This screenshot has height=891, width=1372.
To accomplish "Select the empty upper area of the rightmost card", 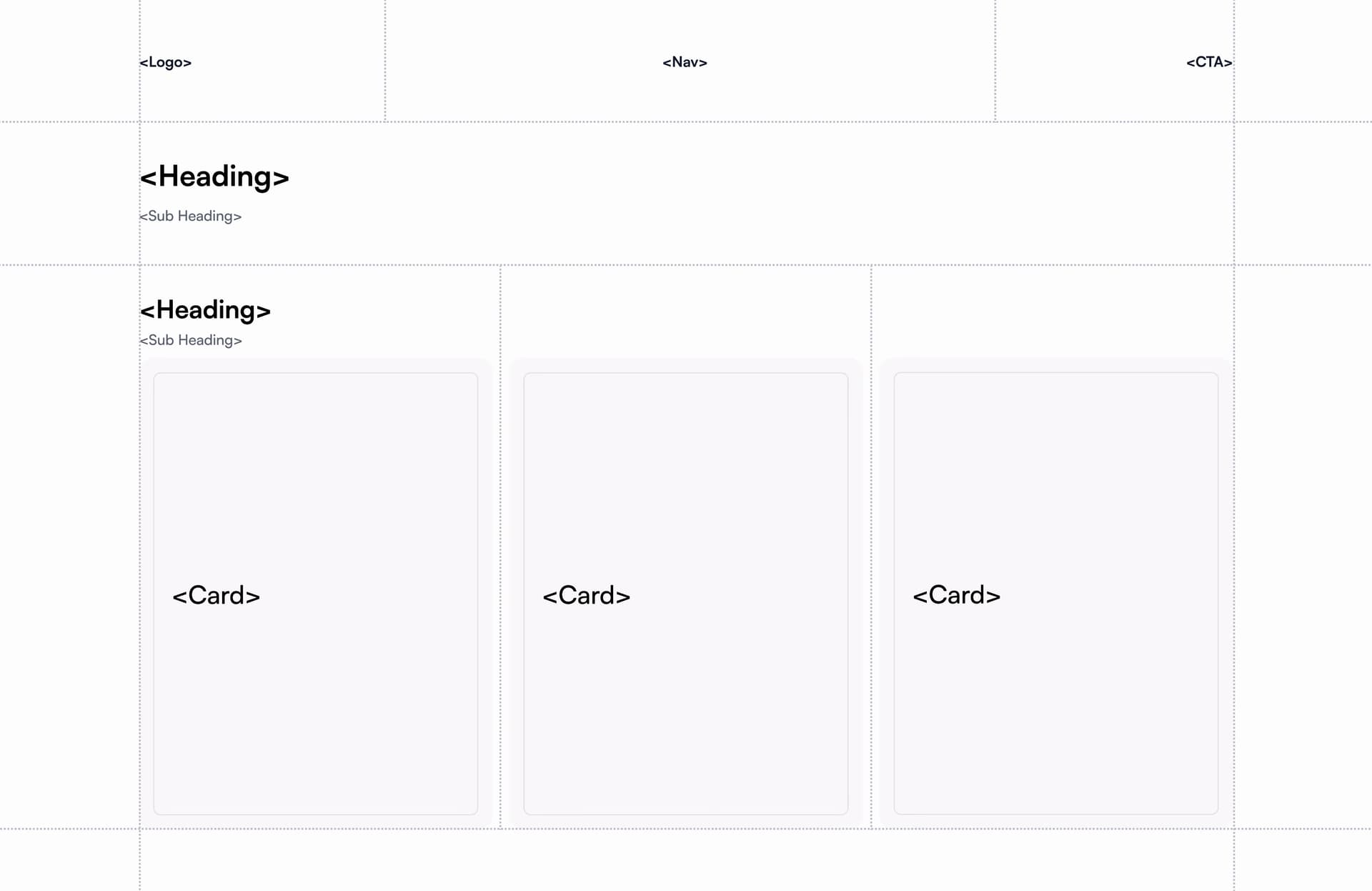I will point(1055,472).
